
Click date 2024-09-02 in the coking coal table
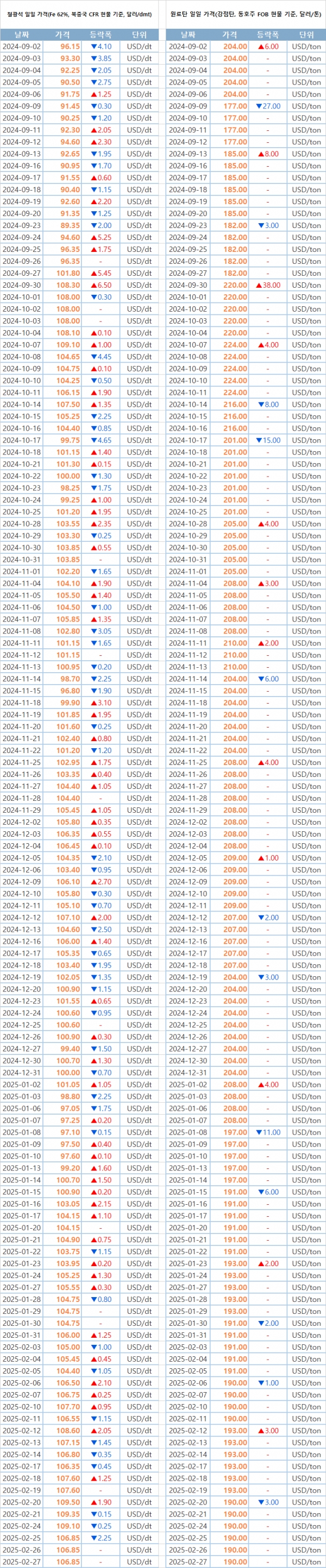[x=187, y=46]
